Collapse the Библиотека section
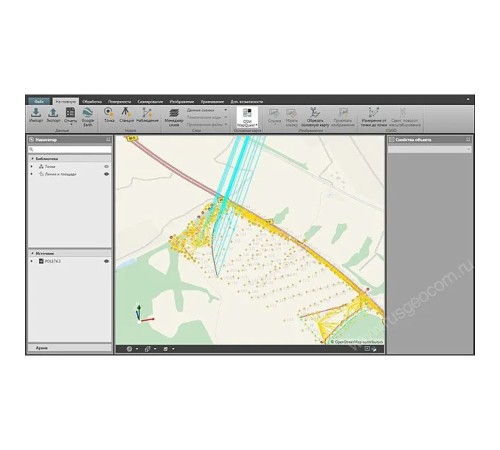The height and width of the screenshot is (450, 500). pyautogui.click(x=32, y=159)
